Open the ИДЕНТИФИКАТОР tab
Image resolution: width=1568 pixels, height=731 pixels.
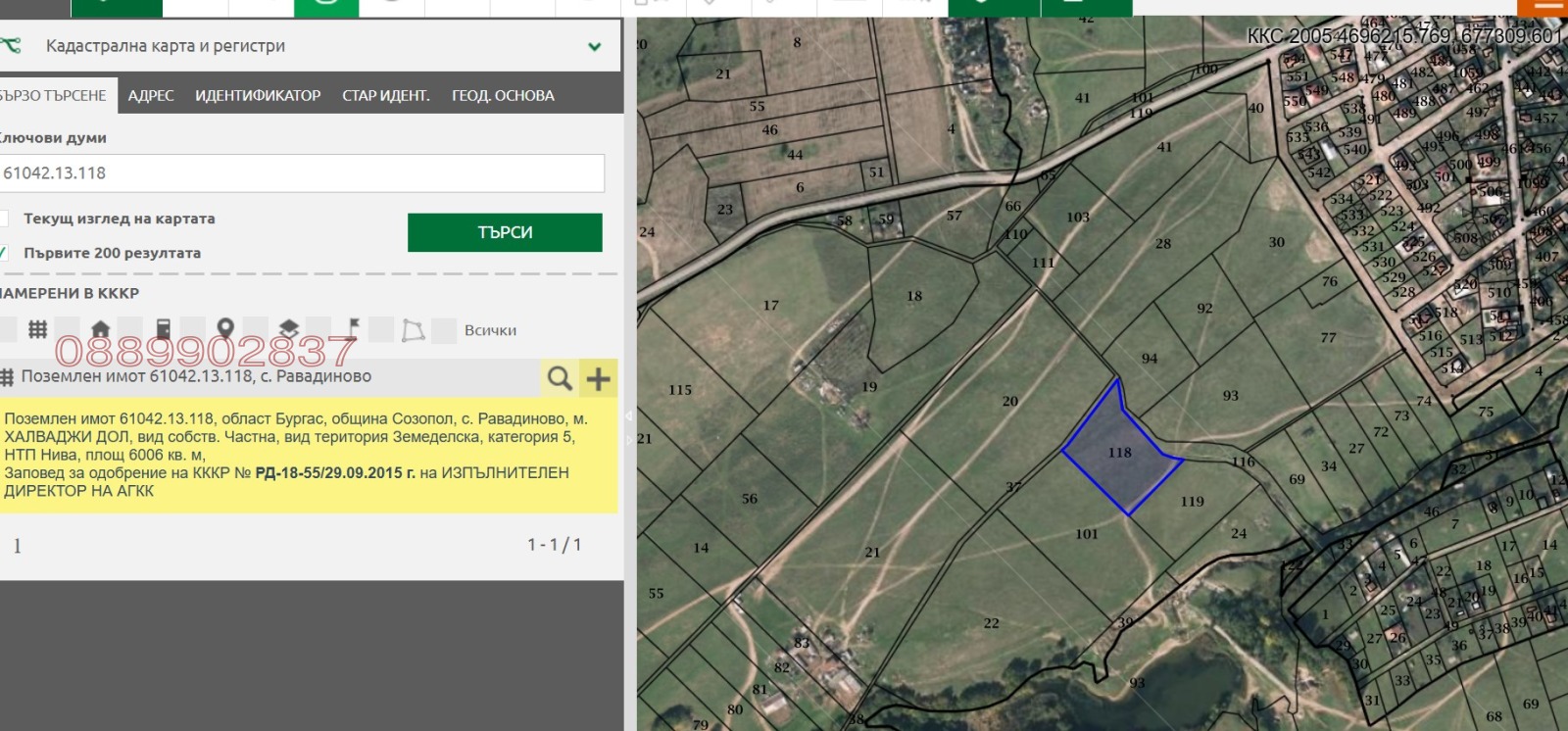click(258, 96)
